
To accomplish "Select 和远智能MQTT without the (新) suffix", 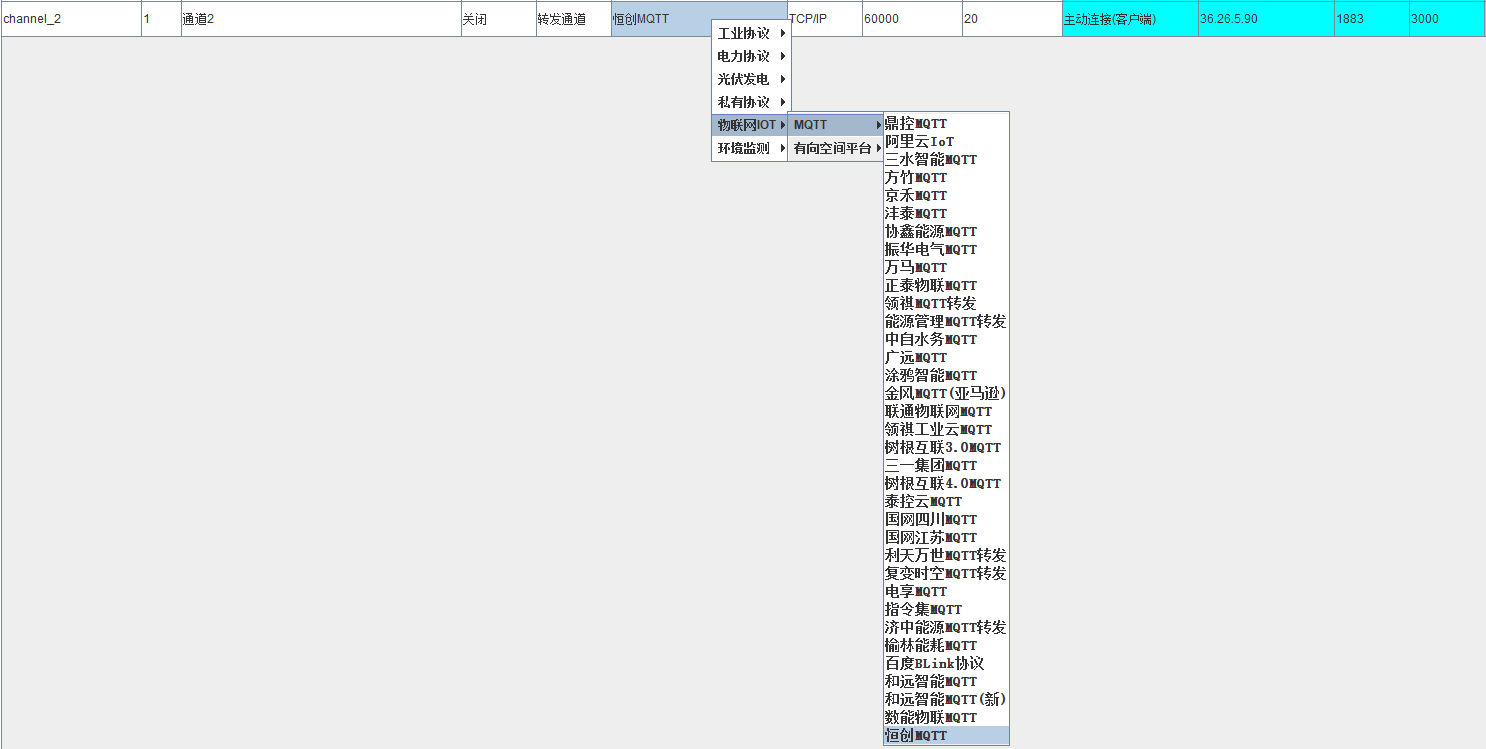I will [946, 681].
